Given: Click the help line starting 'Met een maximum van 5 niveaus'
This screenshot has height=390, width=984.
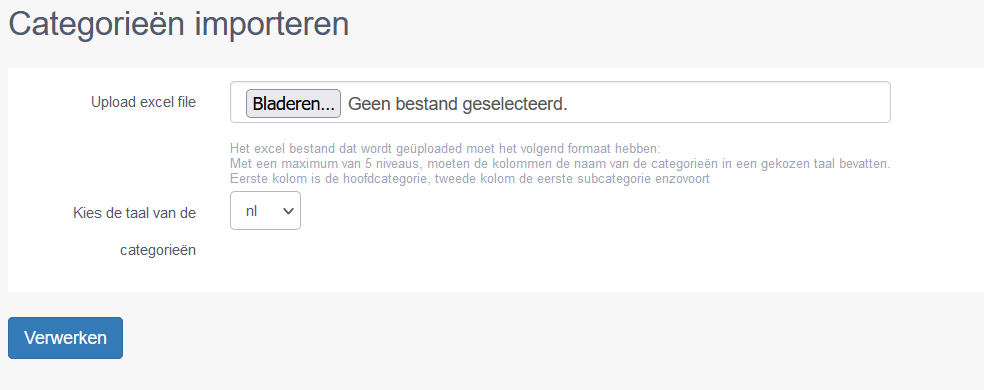Looking at the screenshot, I should click(560, 163).
